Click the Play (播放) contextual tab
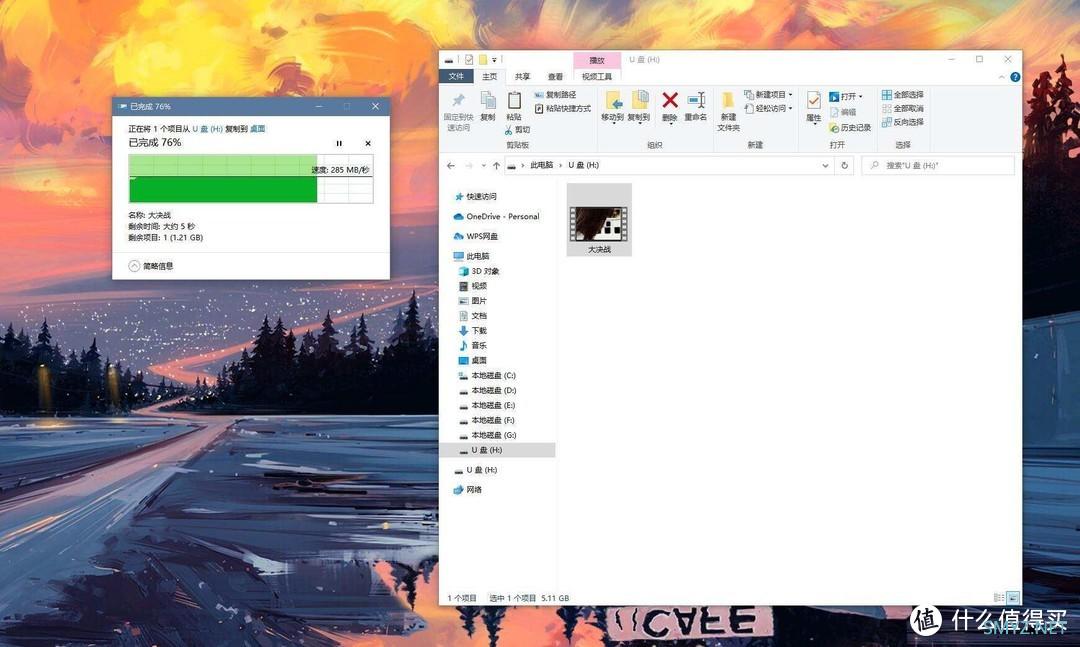The image size is (1080, 647). (x=596, y=61)
